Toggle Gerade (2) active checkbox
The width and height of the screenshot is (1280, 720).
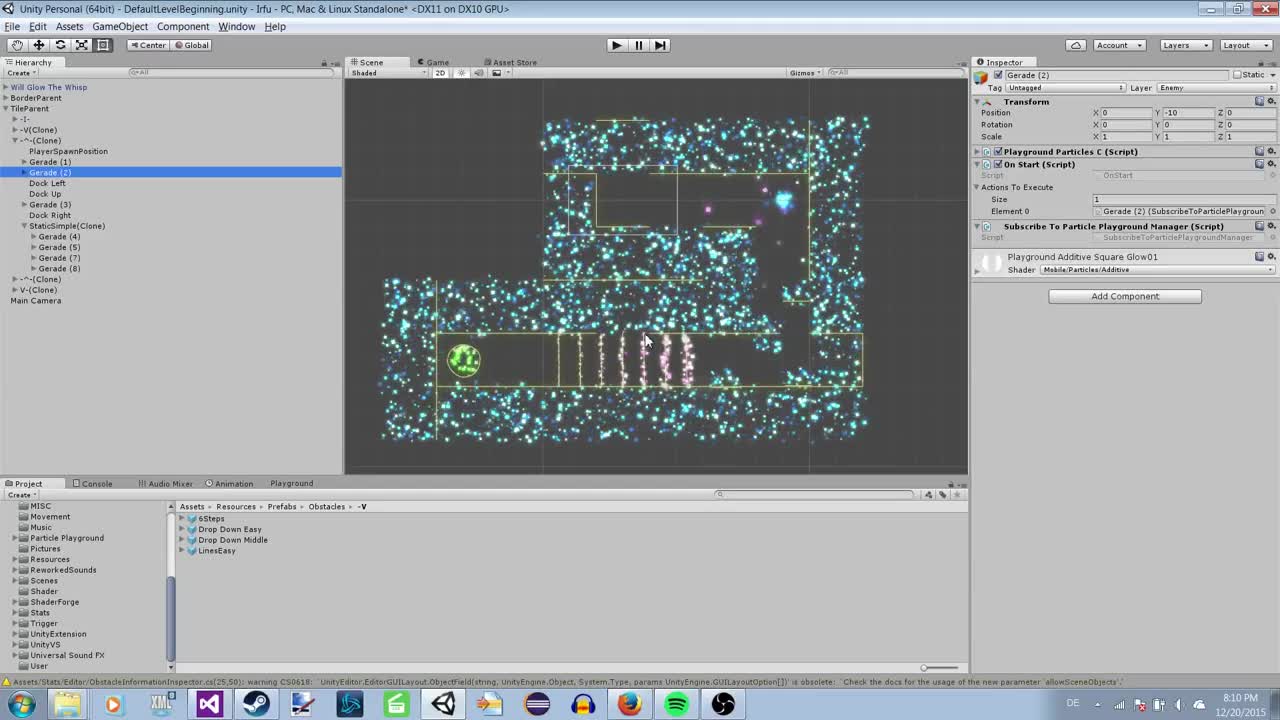click(998, 75)
